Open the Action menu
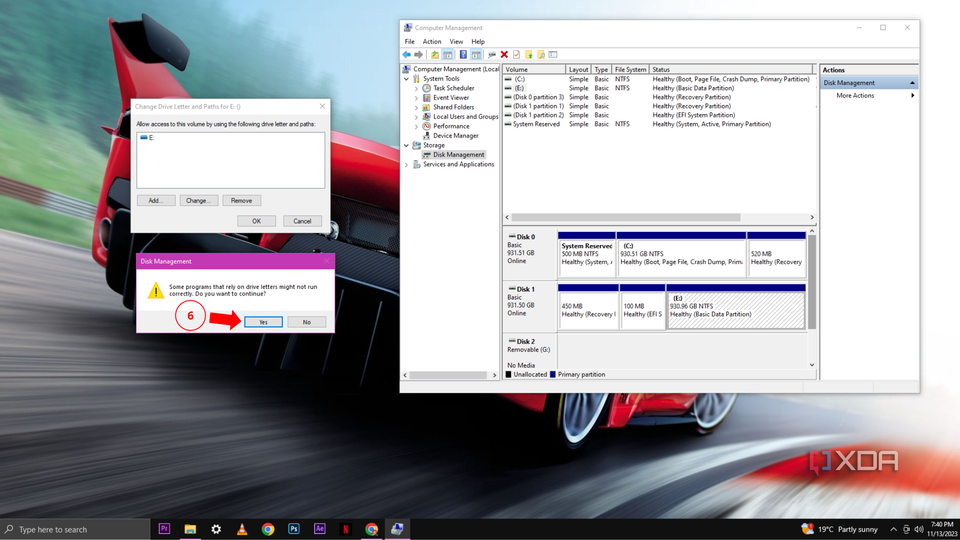Image resolution: width=960 pixels, height=540 pixels. 432,42
